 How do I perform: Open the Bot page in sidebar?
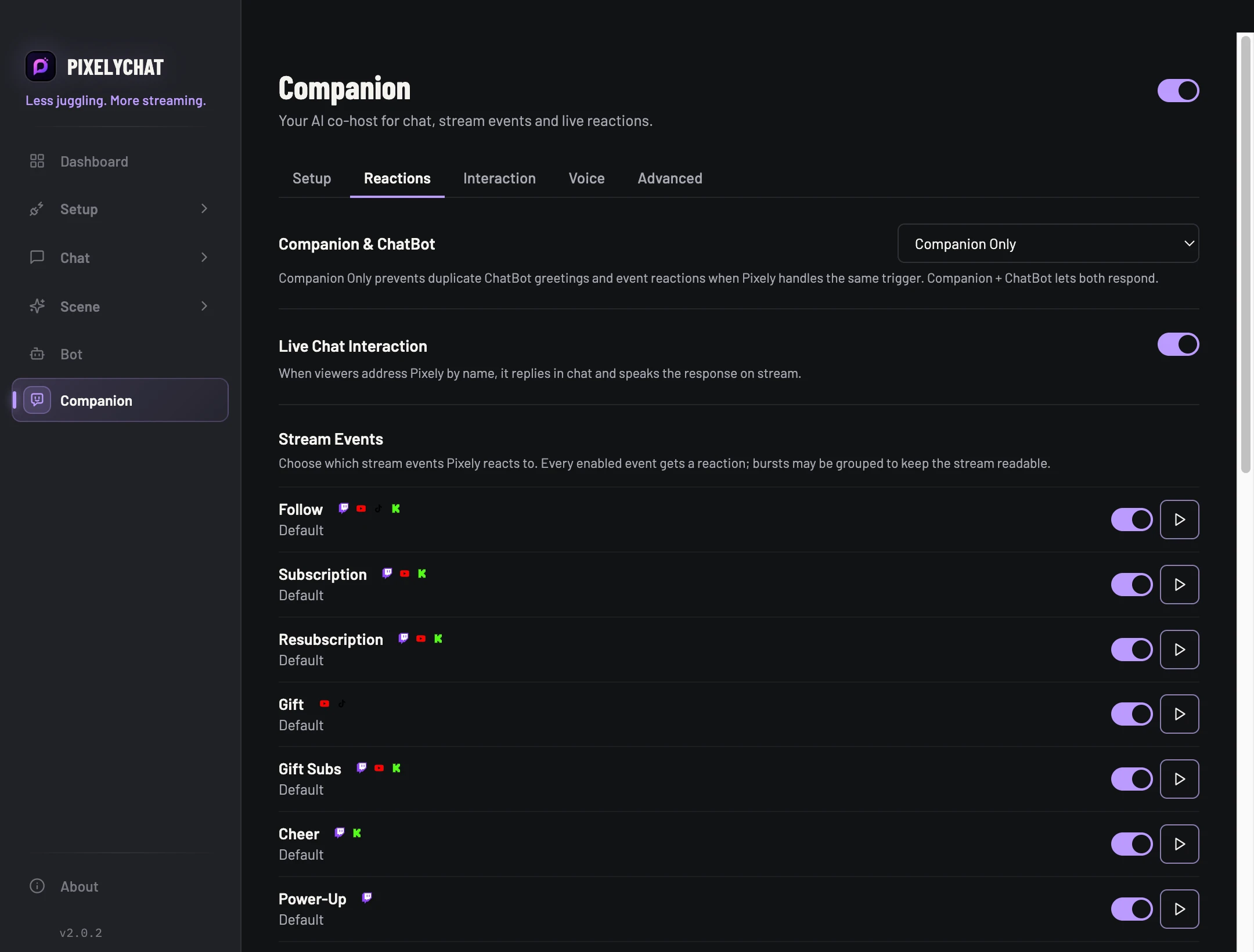click(x=120, y=354)
